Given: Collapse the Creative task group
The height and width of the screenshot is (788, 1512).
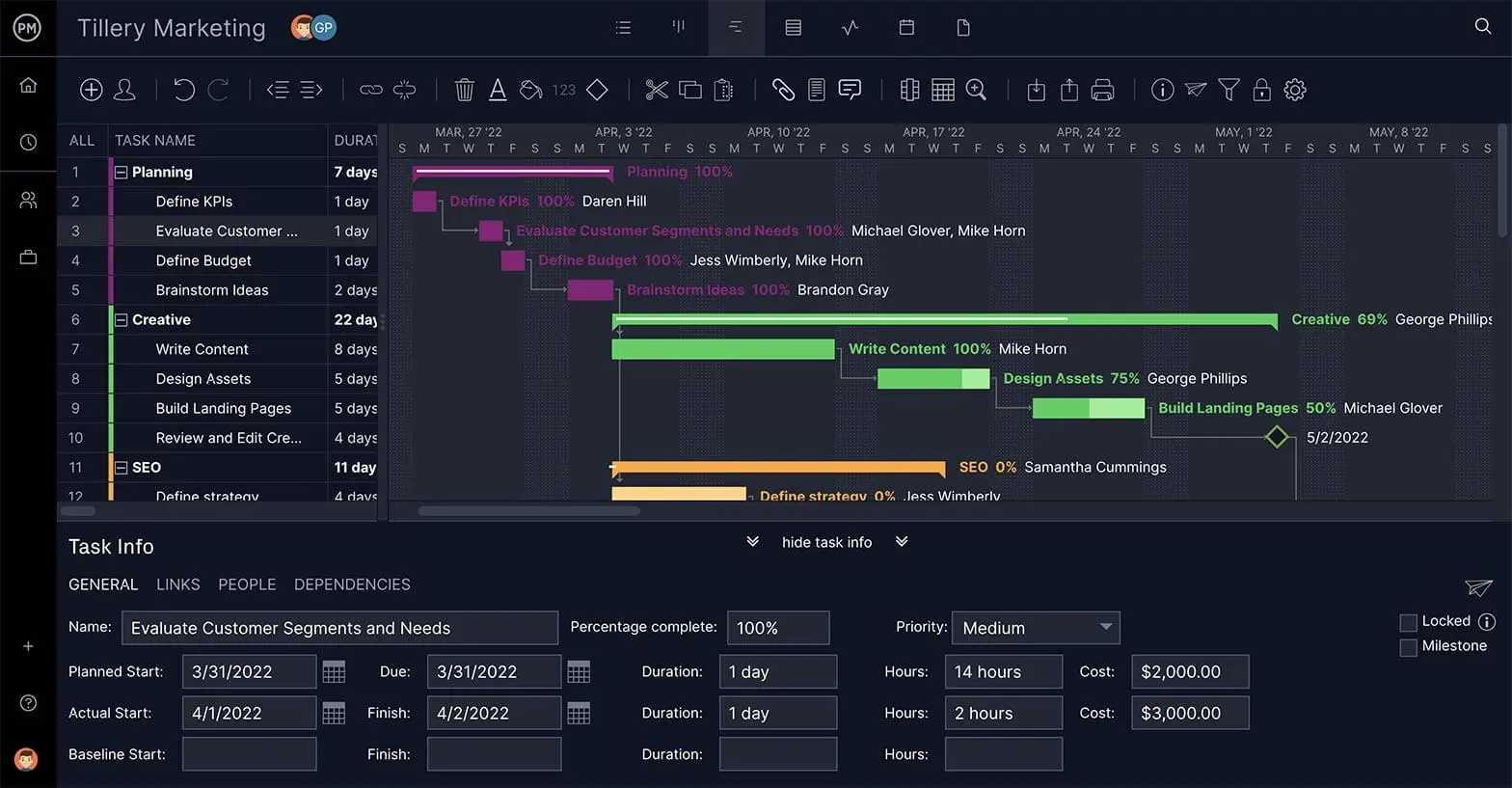Looking at the screenshot, I should click(121, 320).
